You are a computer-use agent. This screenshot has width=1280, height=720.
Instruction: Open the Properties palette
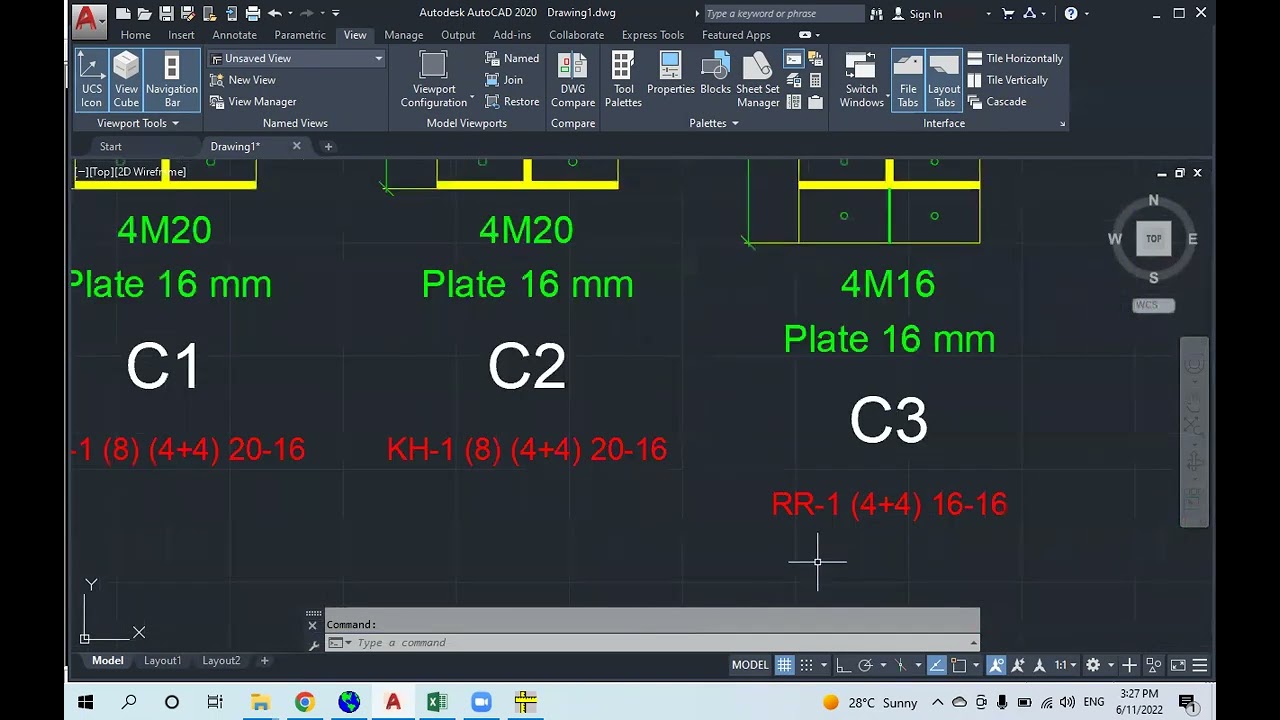pyautogui.click(x=671, y=75)
